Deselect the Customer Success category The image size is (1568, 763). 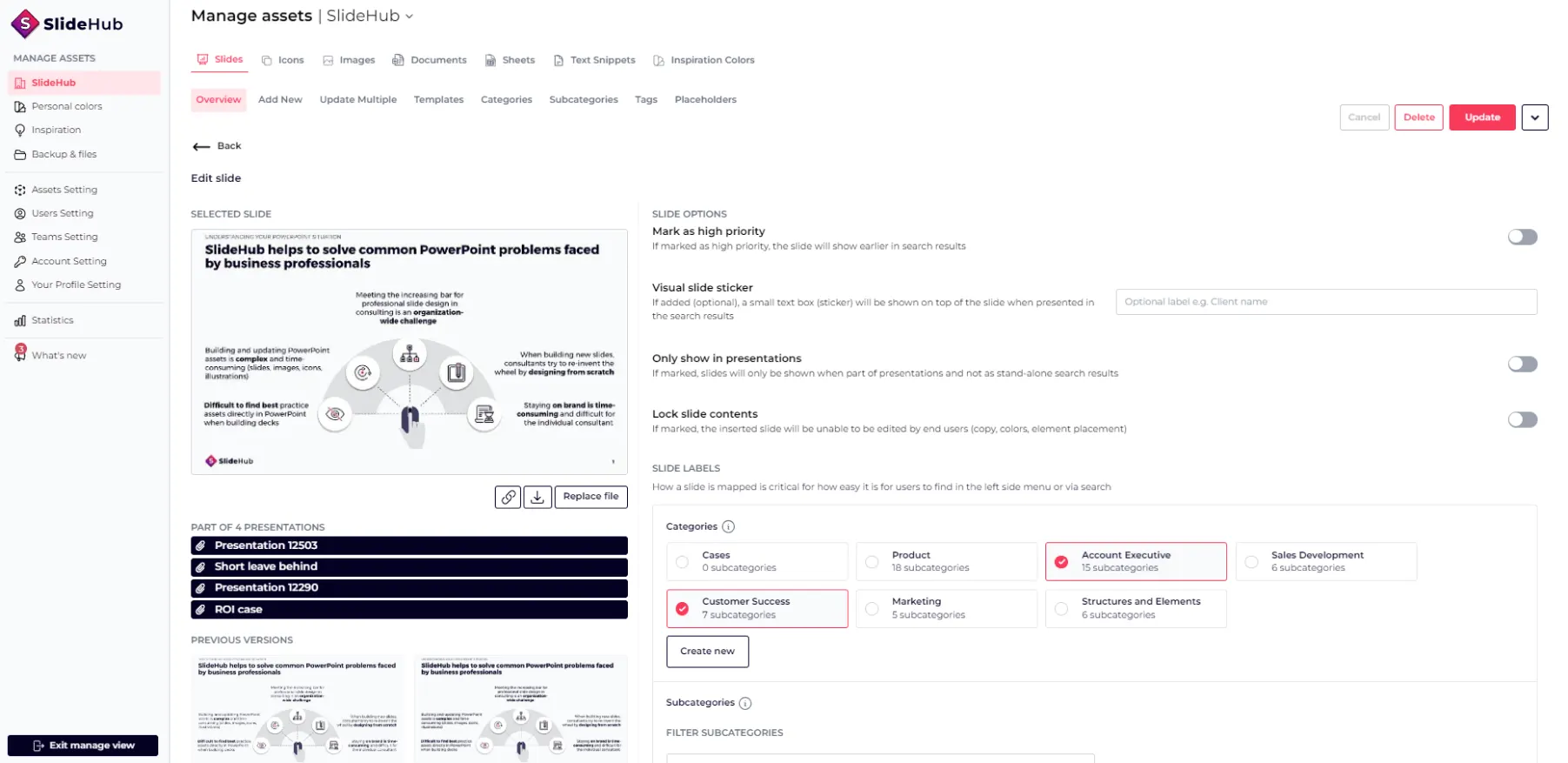click(x=682, y=608)
